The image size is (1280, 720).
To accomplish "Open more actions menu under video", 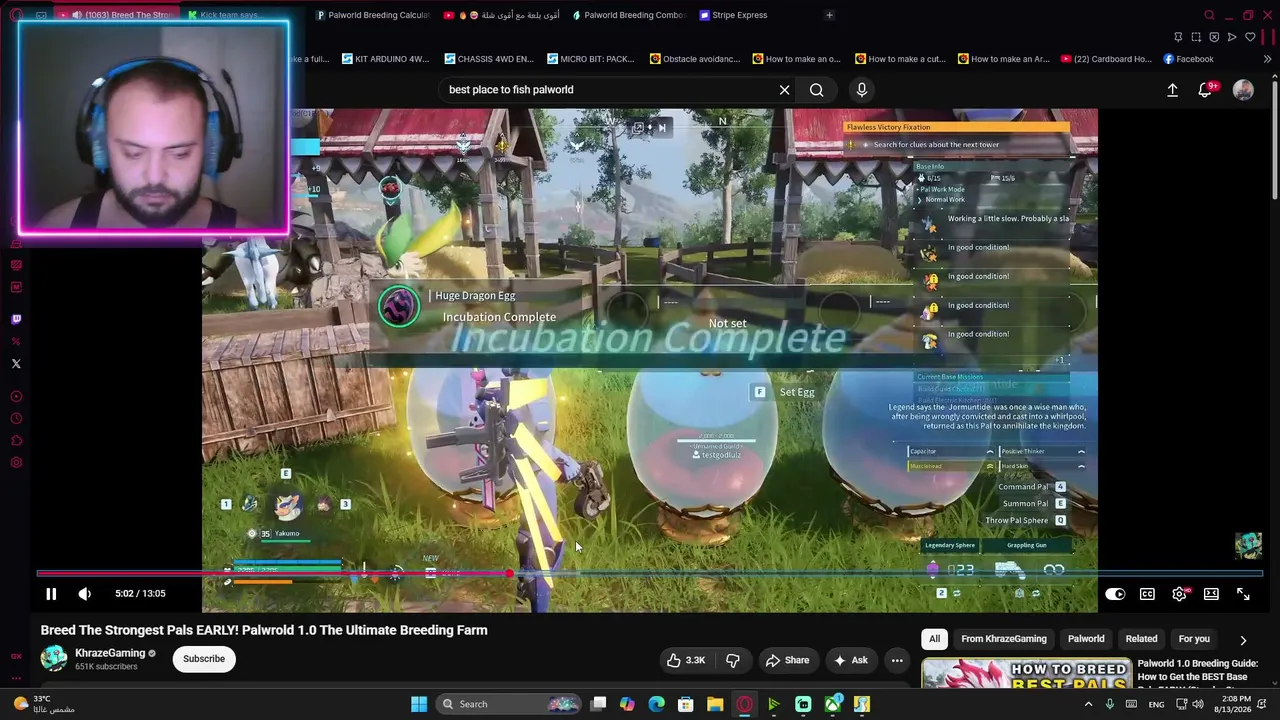I will (897, 660).
